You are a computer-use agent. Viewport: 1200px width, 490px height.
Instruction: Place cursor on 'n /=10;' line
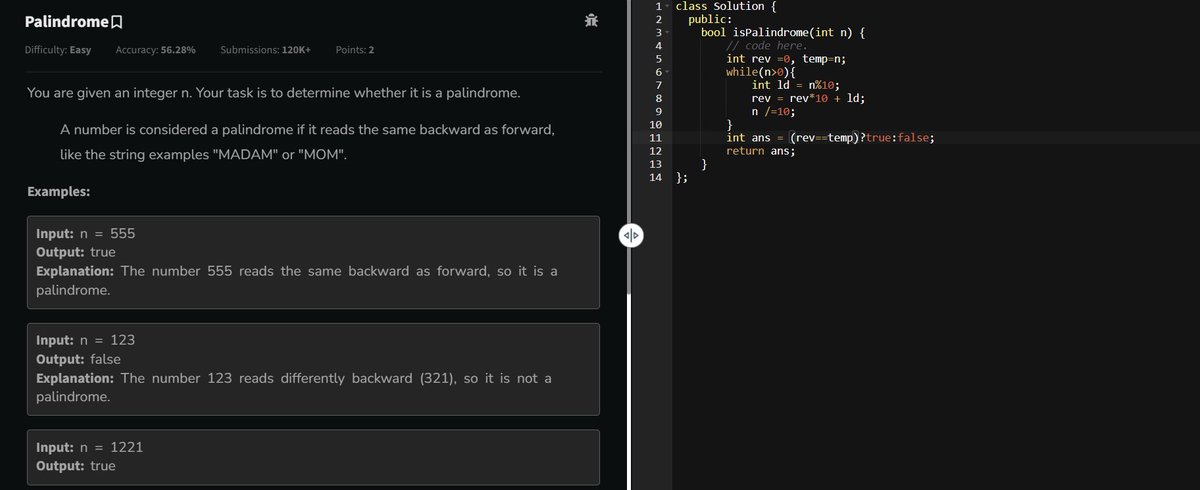tap(774, 111)
